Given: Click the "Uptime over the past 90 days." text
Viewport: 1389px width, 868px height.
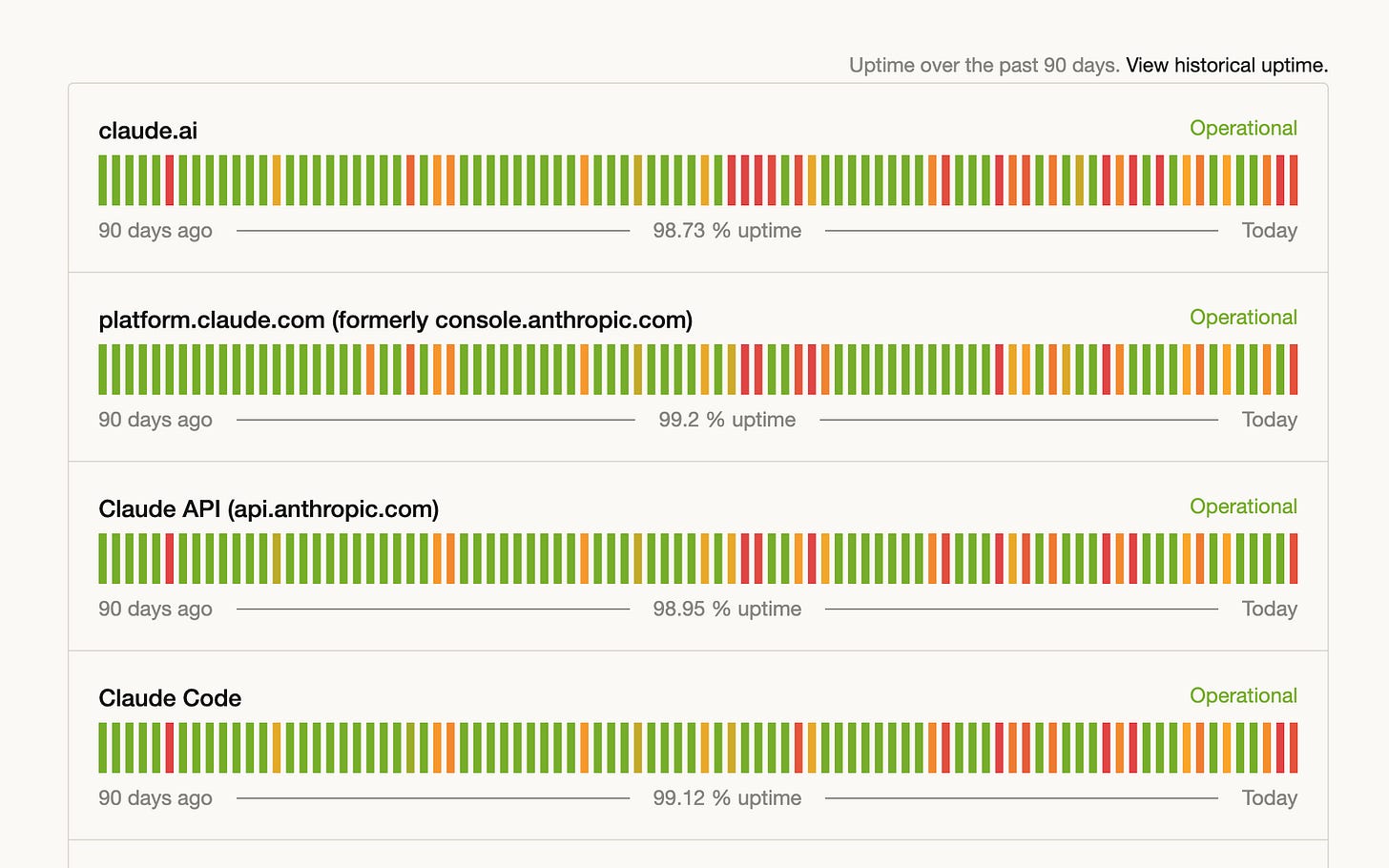Looking at the screenshot, I should pyautogui.click(x=985, y=65).
